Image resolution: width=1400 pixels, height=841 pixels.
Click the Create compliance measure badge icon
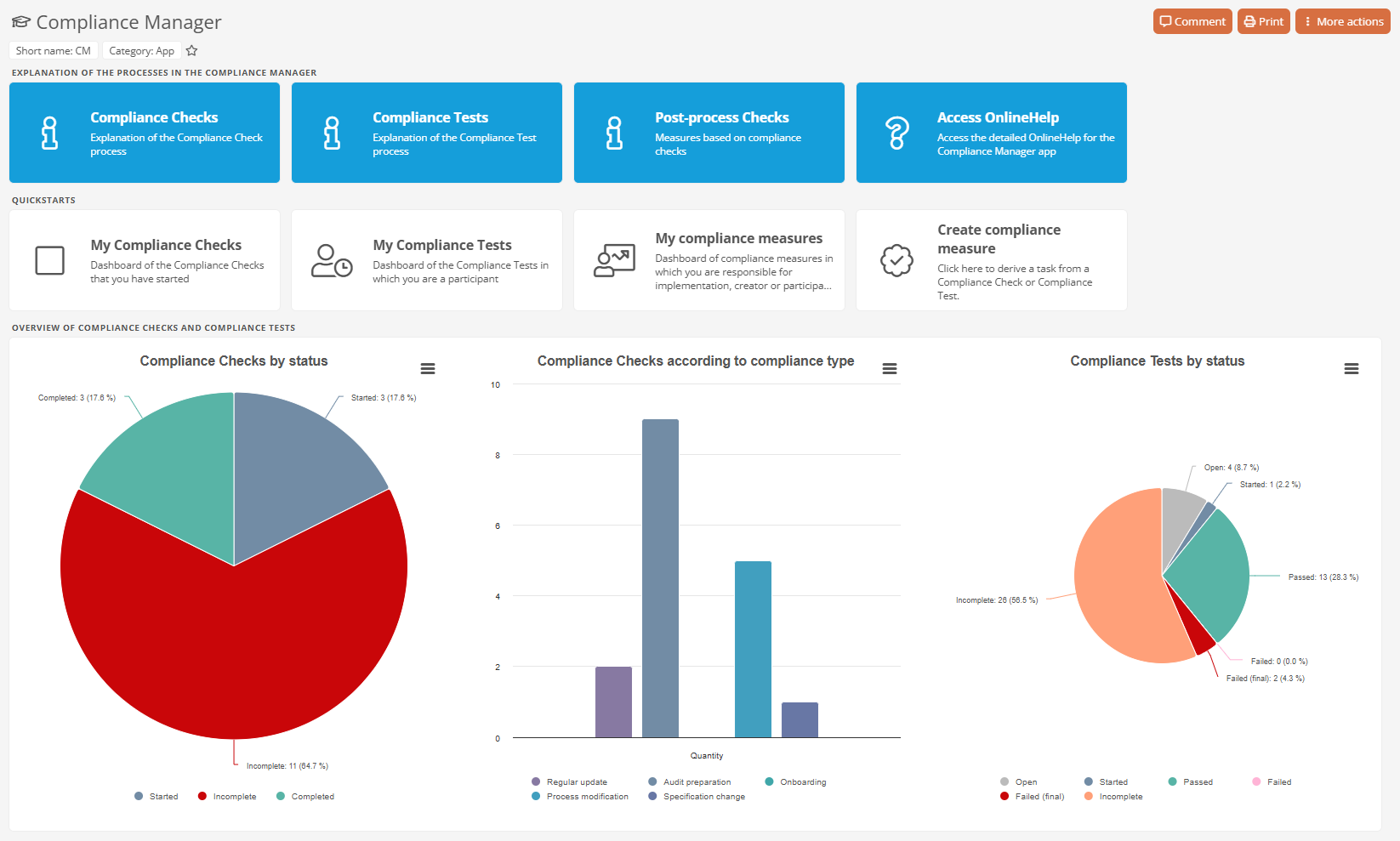pyautogui.click(x=896, y=260)
